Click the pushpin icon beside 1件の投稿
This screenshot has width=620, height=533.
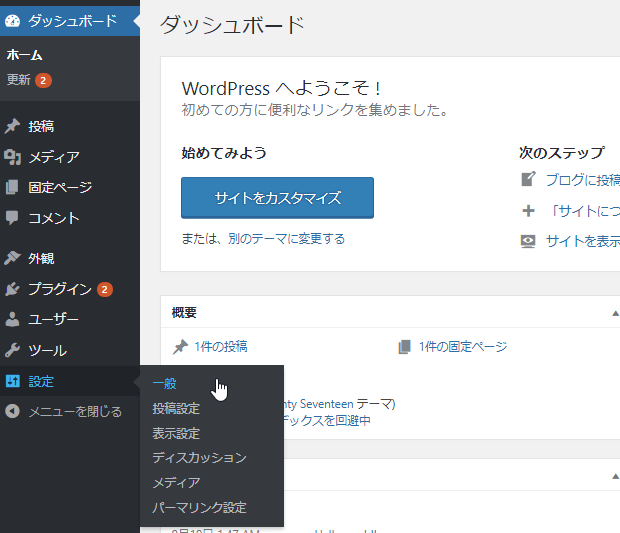pos(180,347)
